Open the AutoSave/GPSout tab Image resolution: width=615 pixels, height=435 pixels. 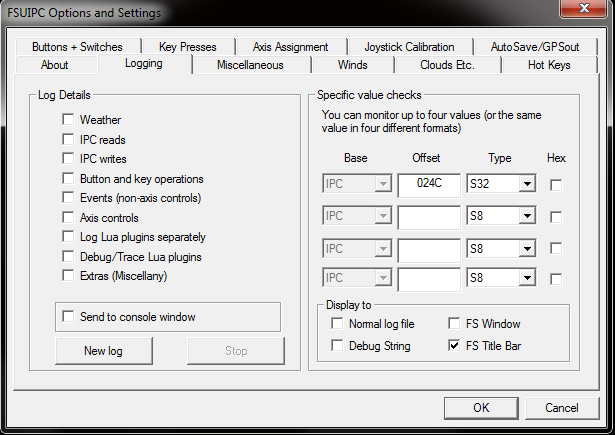tap(535, 47)
